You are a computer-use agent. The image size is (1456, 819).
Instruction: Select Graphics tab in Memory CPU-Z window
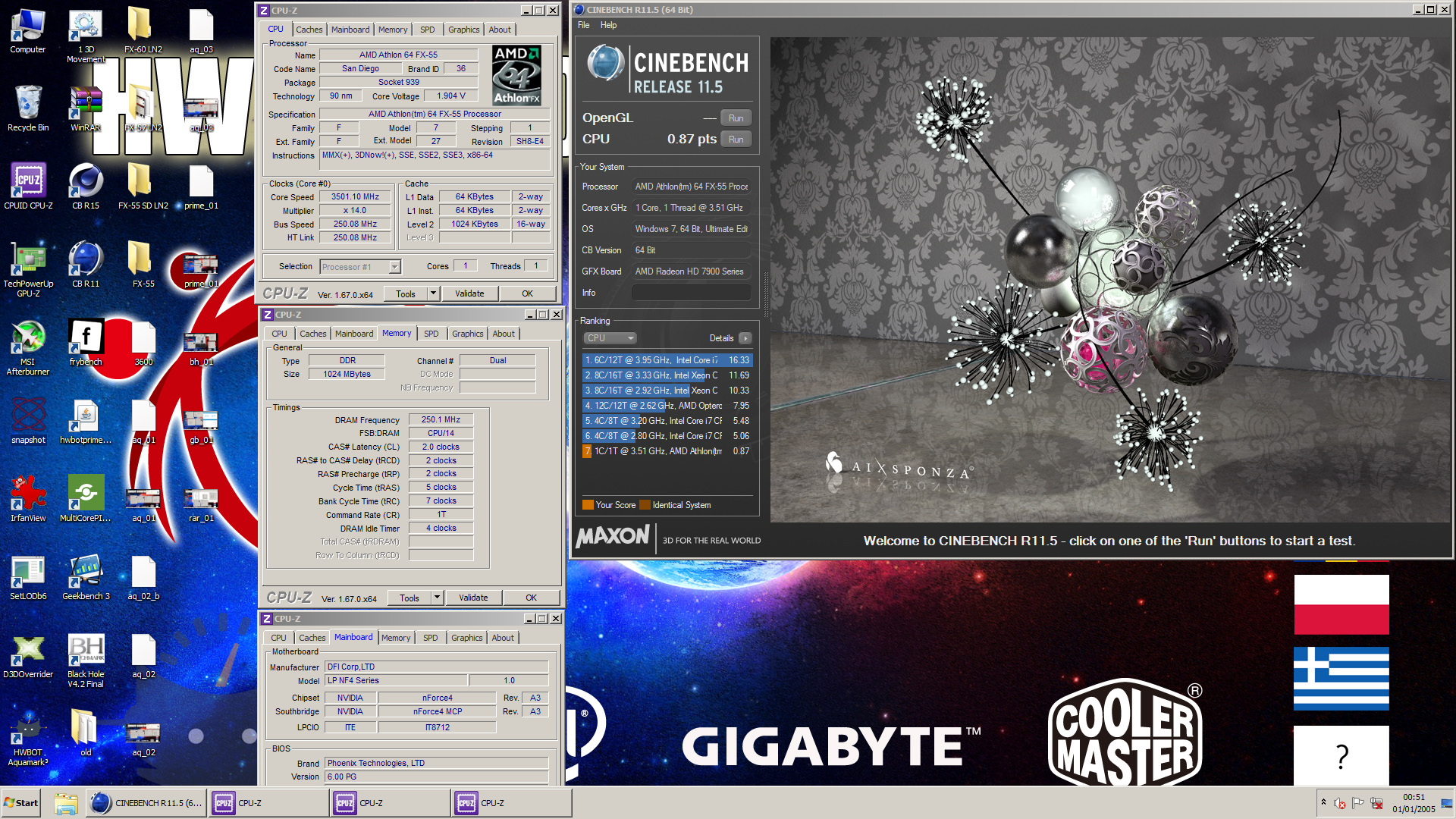point(467,334)
